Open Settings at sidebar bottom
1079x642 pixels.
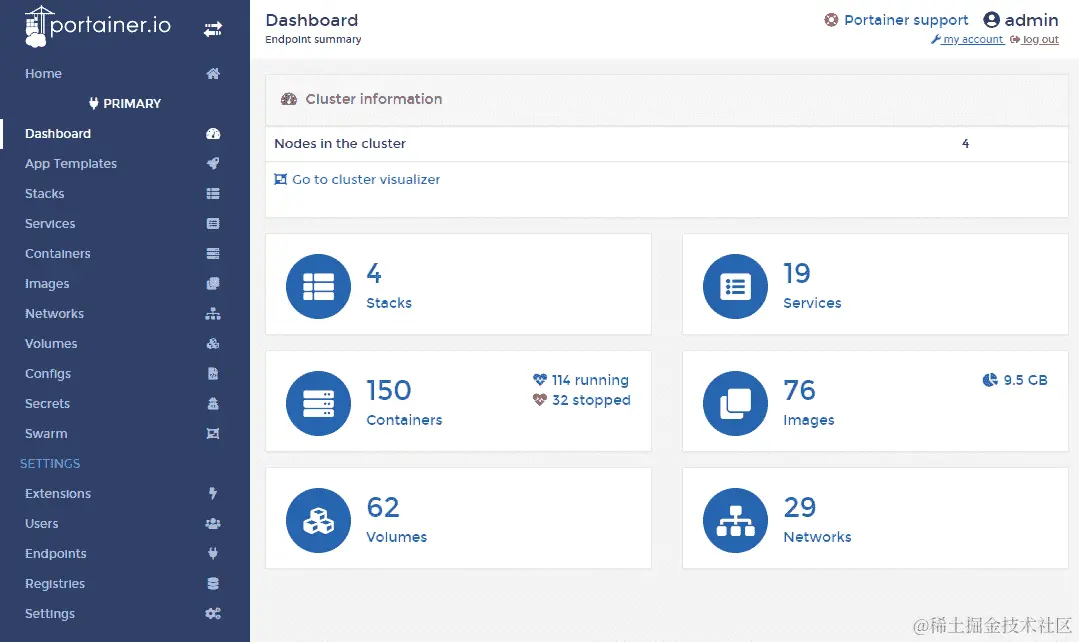click(x=50, y=613)
